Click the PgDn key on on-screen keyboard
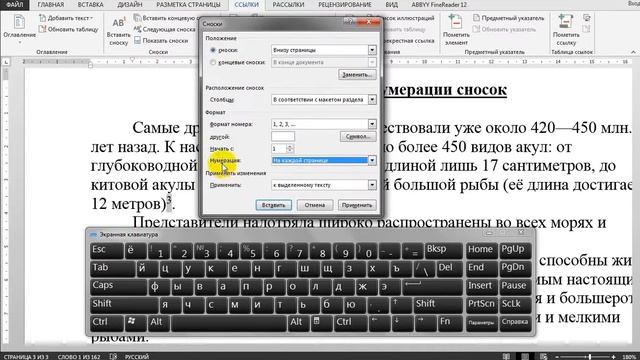The height and width of the screenshot is (360, 640). click(x=515, y=269)
